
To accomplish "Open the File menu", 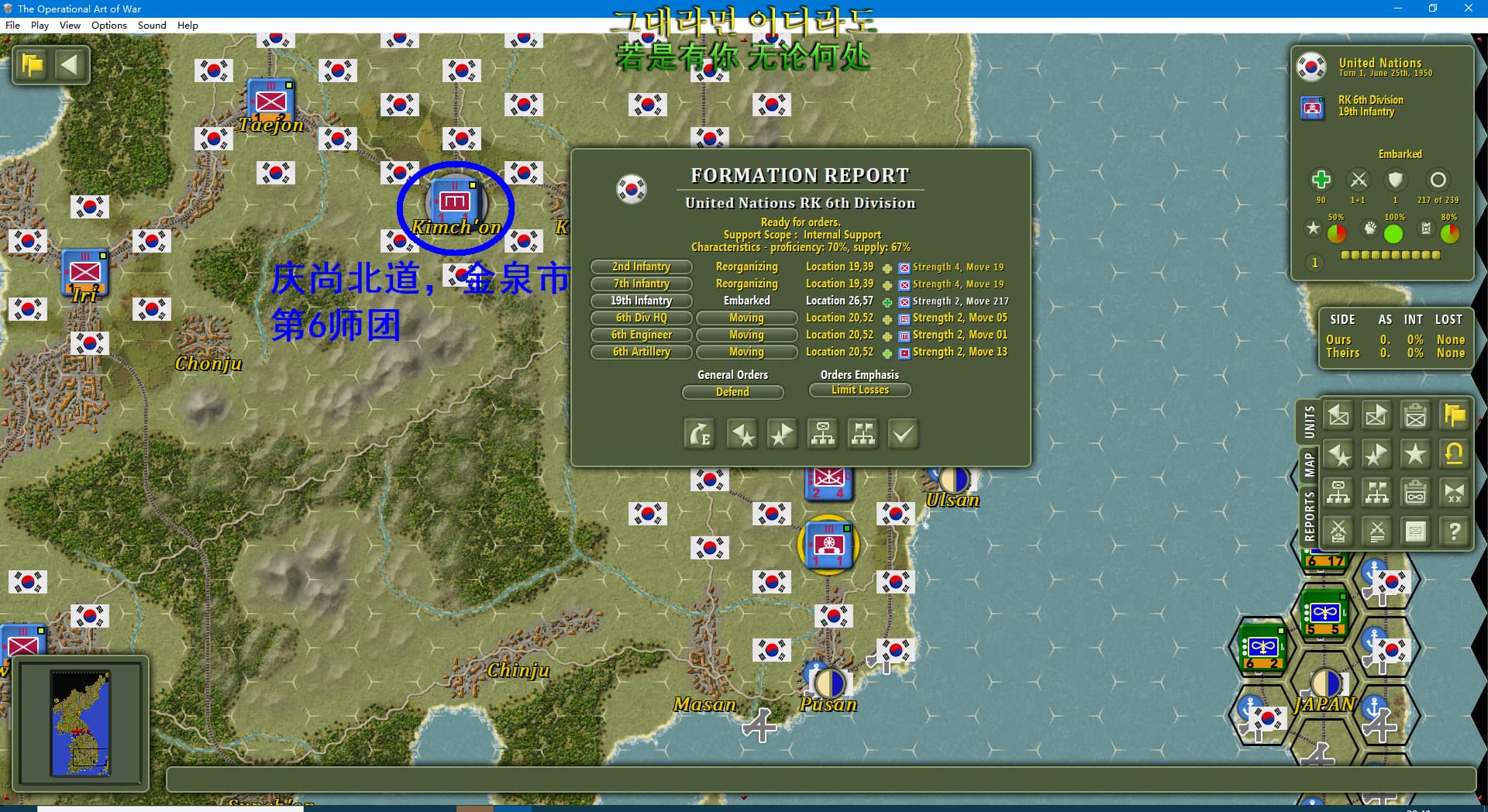I will pyautogui.click(x=12, y=25).
